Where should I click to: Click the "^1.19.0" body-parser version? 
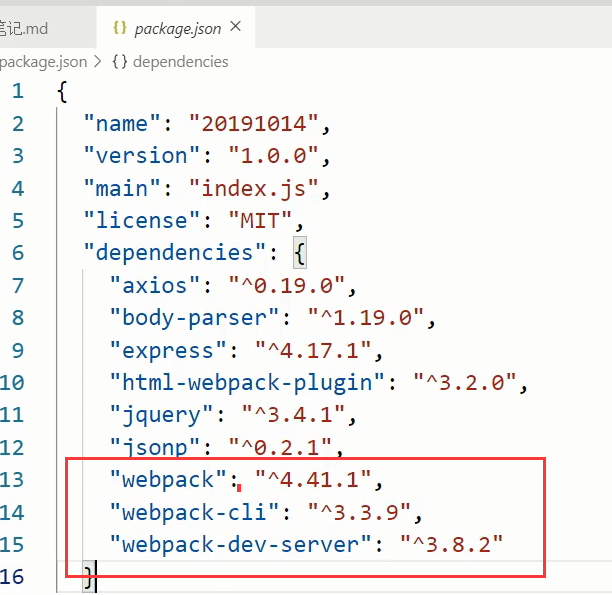pos(366,317)
